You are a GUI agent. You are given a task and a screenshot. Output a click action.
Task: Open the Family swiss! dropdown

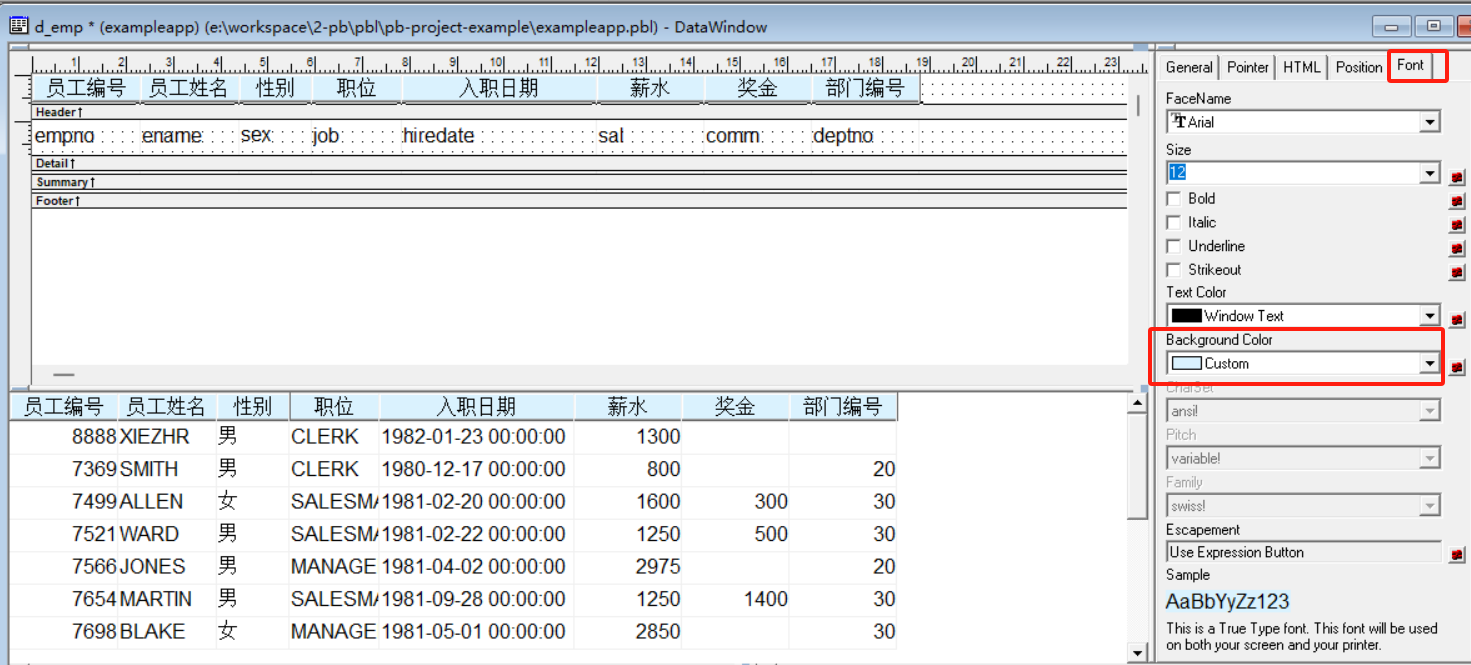coord(1430,506)
